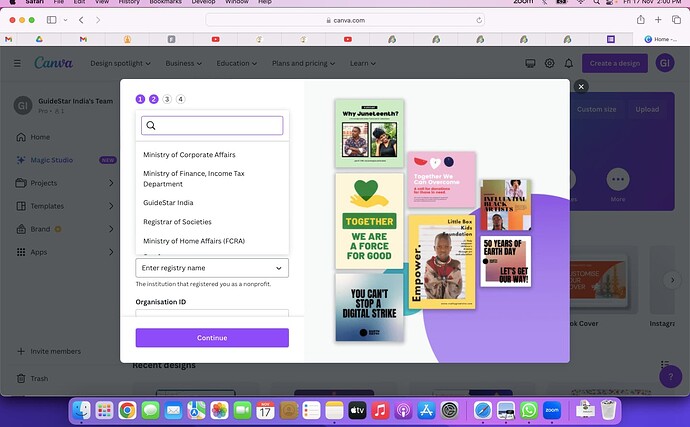This screenshot has height=427, width=690.
Task: Open Zoom app in the dock
Action: click(552, 411)
